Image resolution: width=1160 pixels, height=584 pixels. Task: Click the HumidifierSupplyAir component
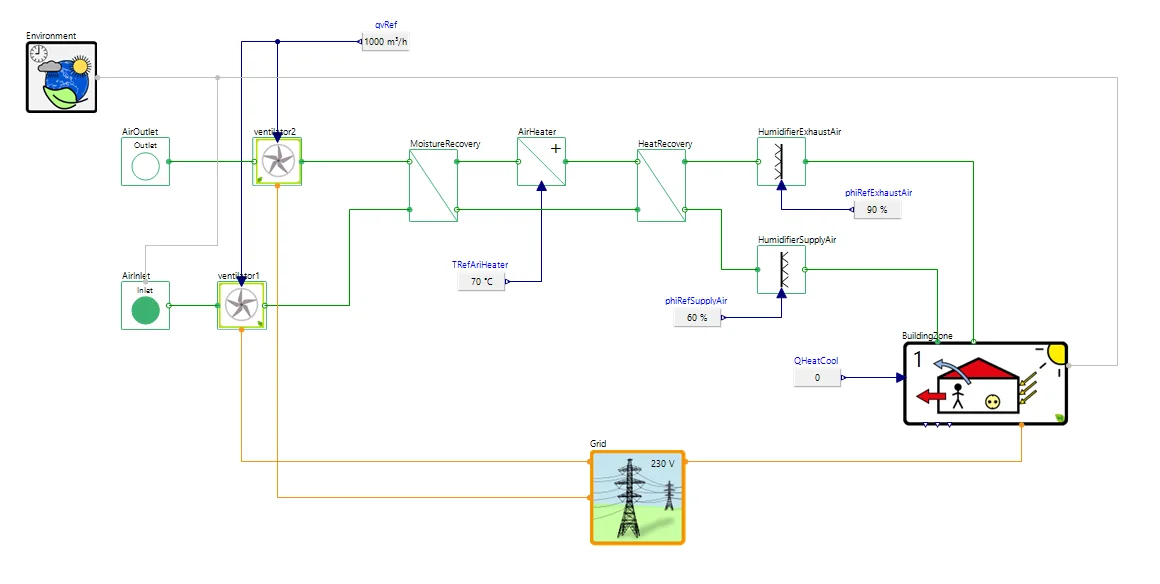781,269
